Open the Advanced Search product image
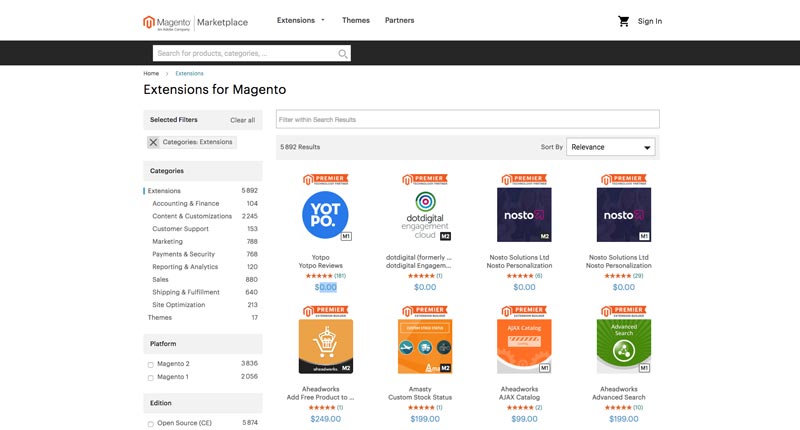 tap(623, 346)
